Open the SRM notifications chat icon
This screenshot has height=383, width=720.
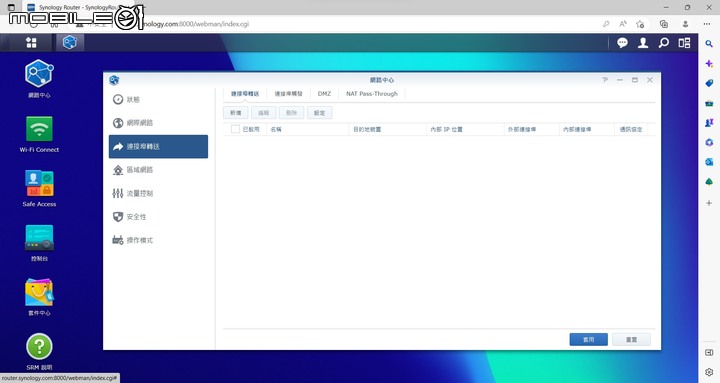click(x=622, y=43)
